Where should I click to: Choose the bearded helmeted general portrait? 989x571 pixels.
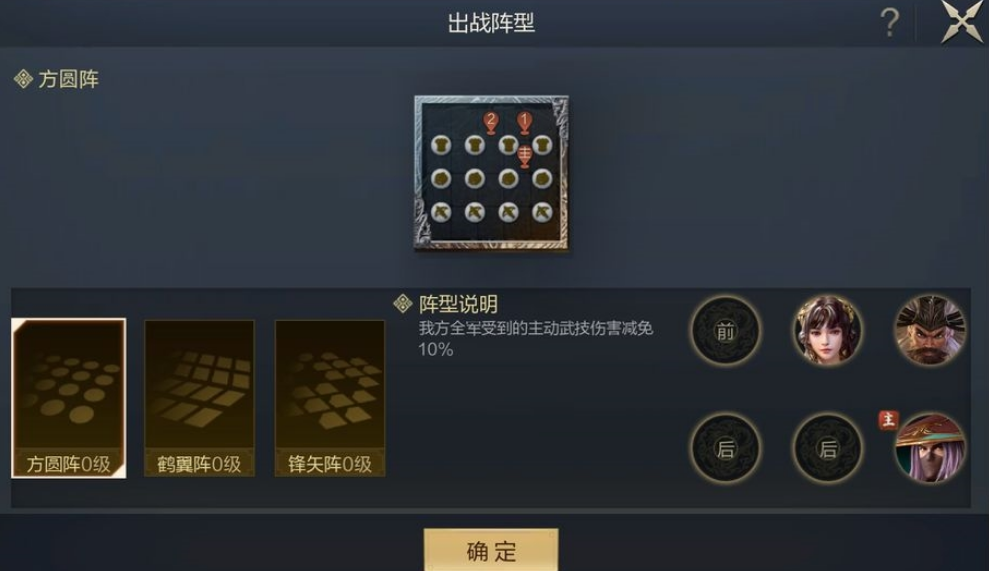click(x=930, y=331)
